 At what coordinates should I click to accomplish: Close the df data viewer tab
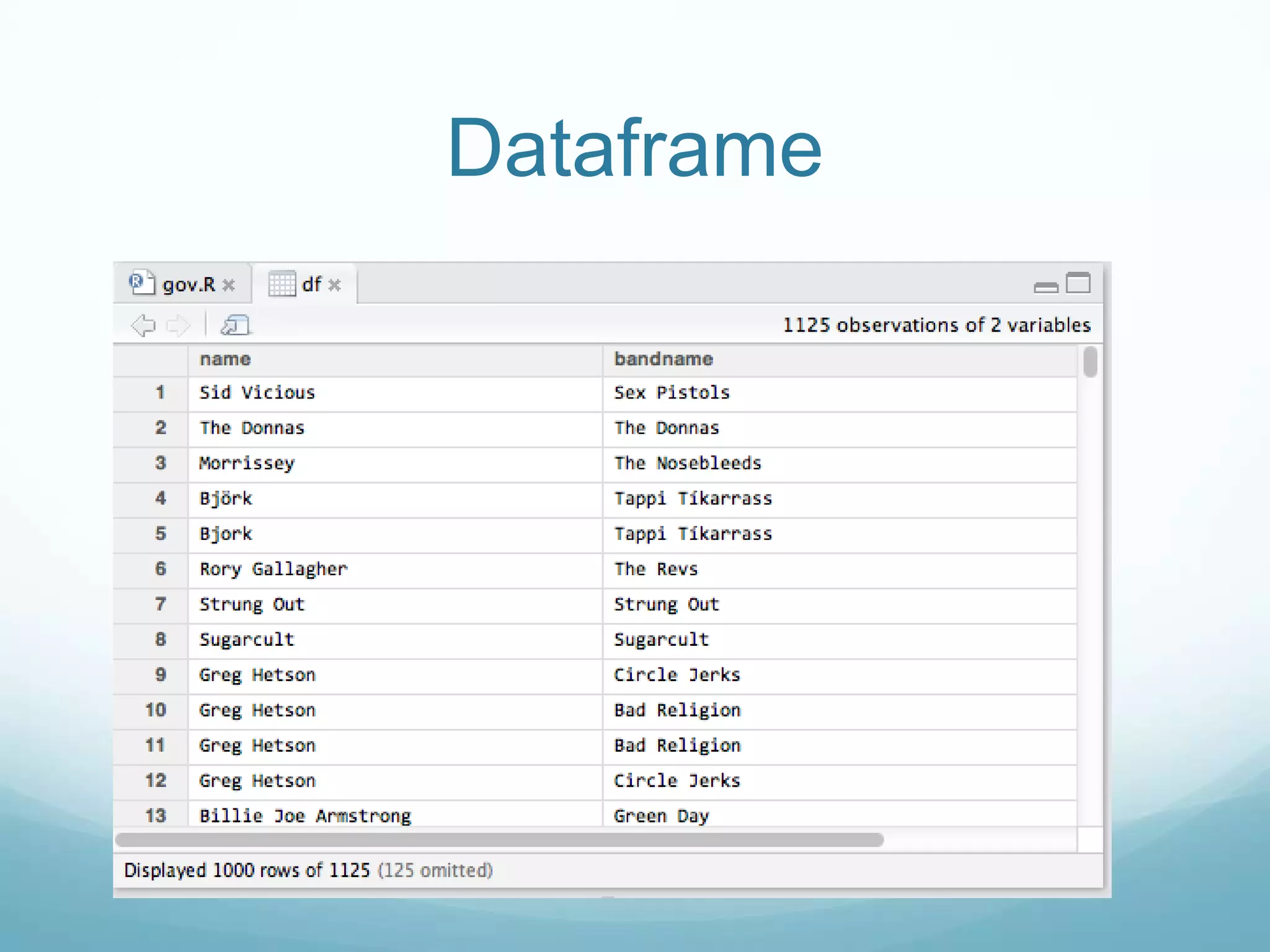coord(335,285)
